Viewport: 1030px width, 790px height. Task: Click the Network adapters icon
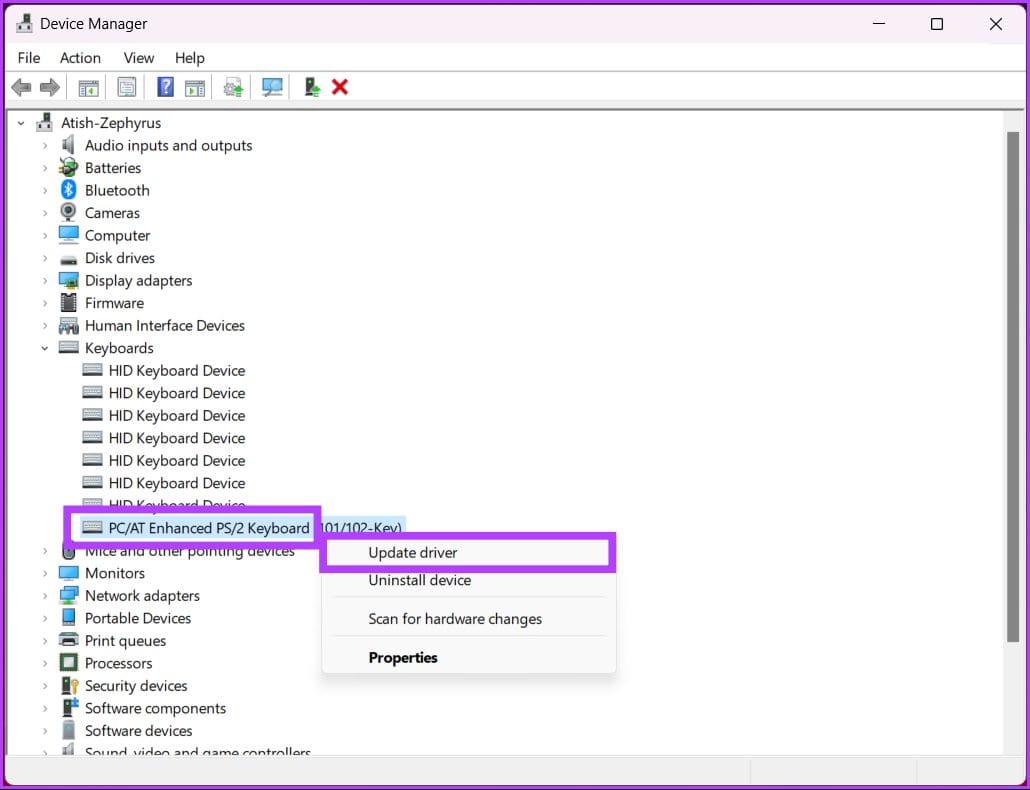68,596
